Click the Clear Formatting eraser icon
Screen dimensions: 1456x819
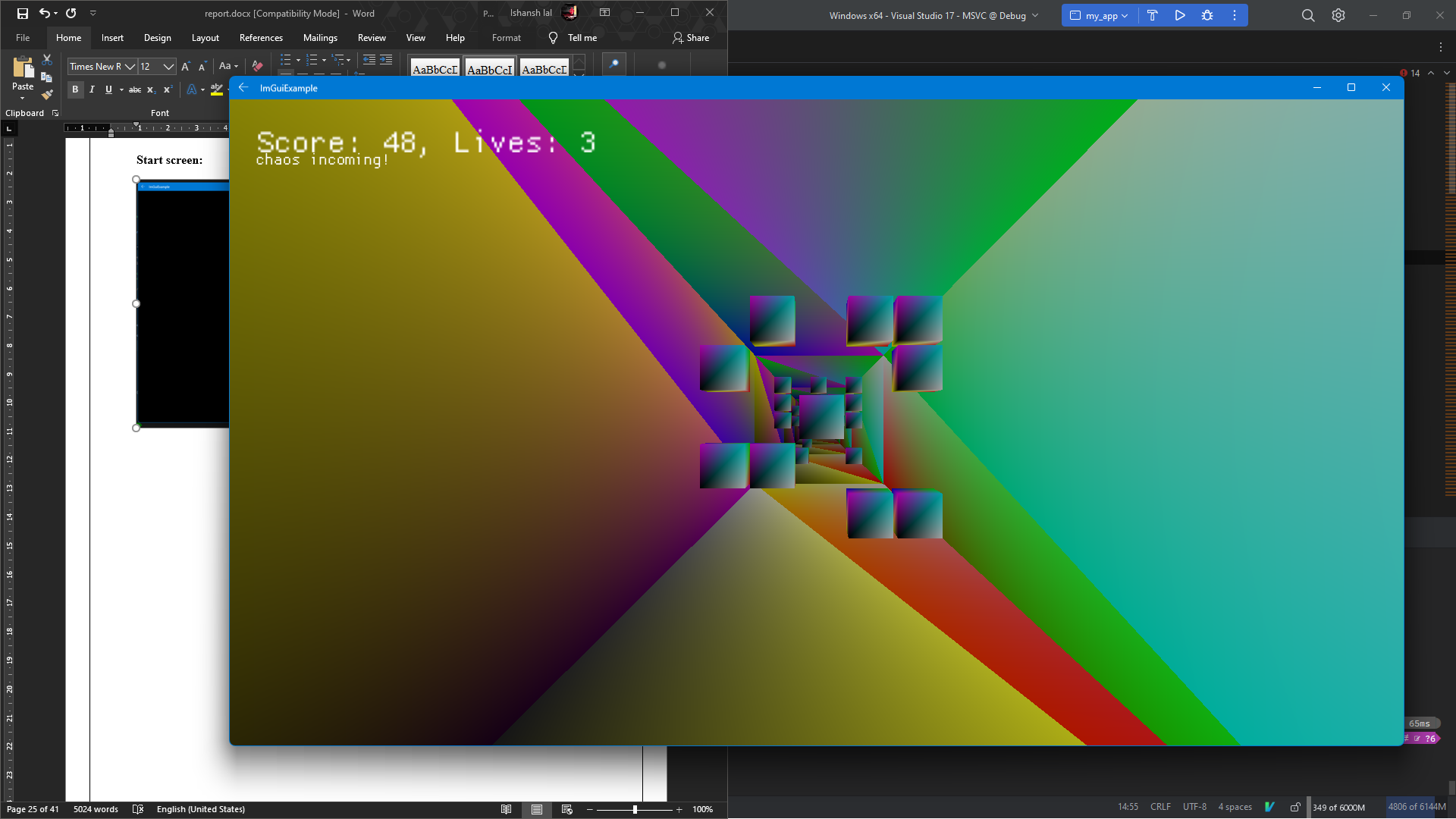257,66
